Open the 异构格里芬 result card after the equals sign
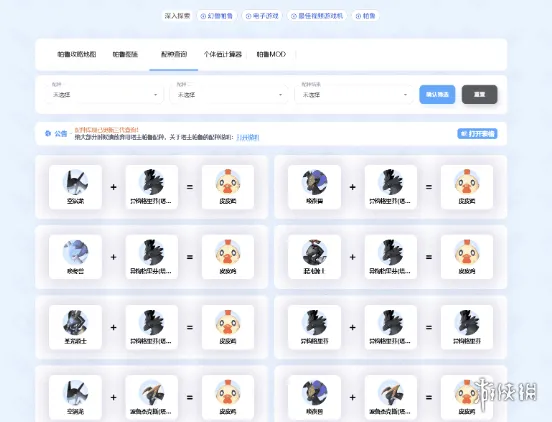The width and height of the screenshot is (552, 422). click(467, 327)
